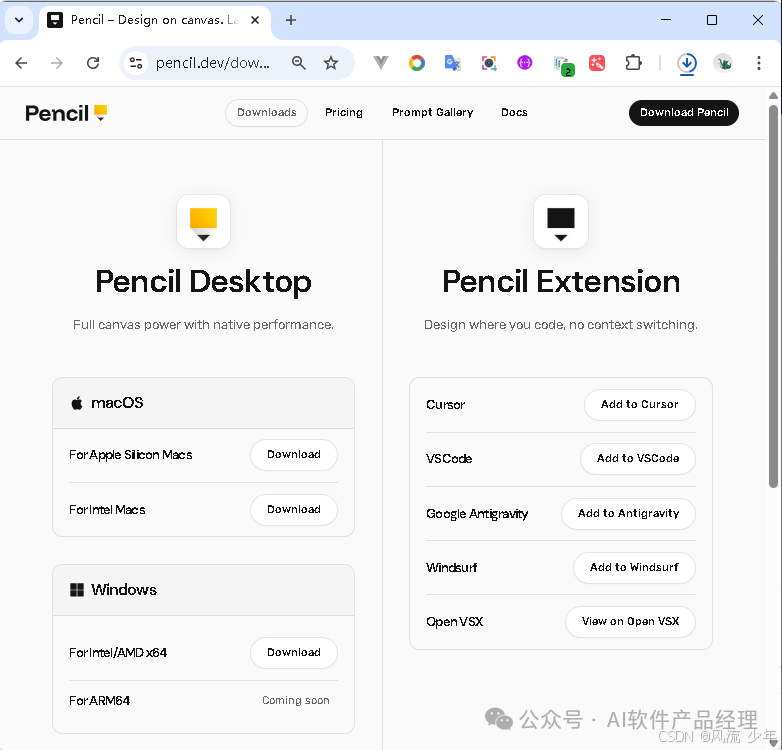Open the colorful ring extension icon
The width and height of the screenshot is (782, 750).
(x=417, y=63)
